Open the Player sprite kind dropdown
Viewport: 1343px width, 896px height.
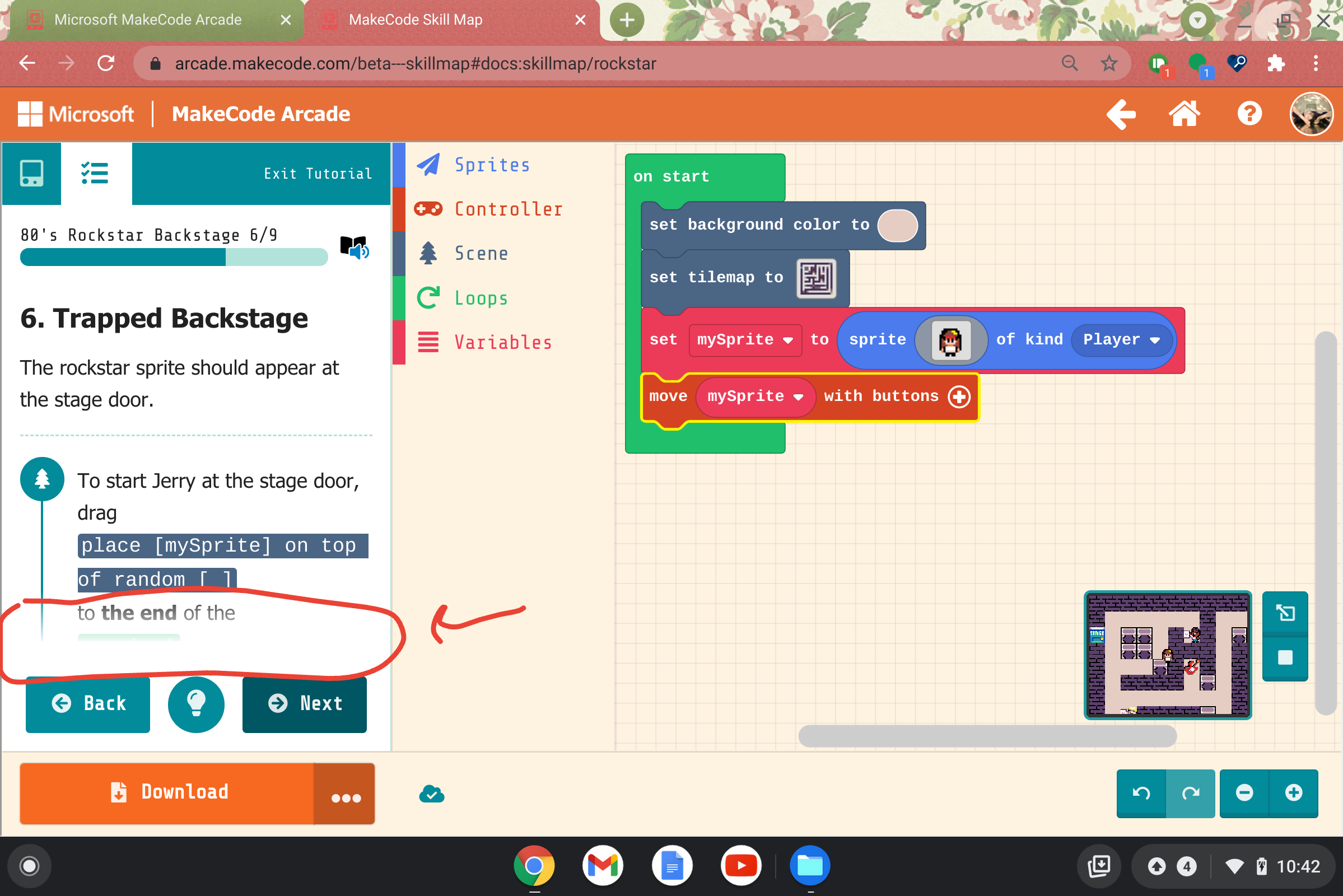[1155, 339]
